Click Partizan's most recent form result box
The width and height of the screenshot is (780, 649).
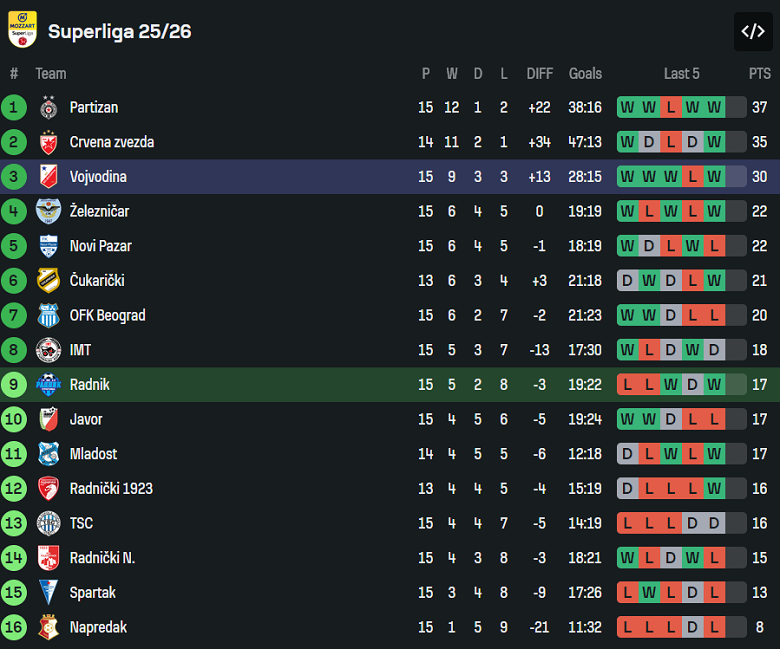pos(714,107)
